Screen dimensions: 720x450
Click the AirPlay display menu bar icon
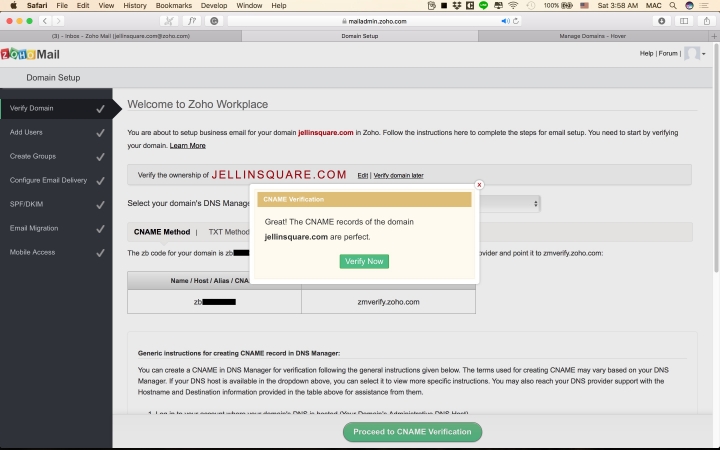(498, 6)
